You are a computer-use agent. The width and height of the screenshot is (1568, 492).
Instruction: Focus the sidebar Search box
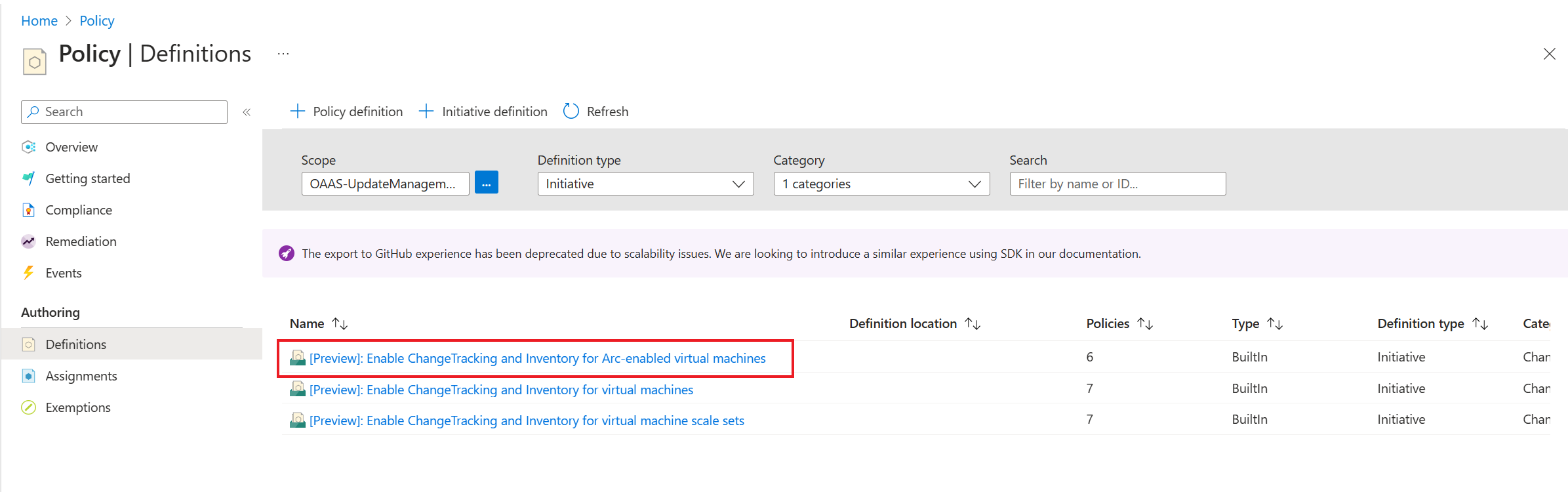tap(125, 112)
